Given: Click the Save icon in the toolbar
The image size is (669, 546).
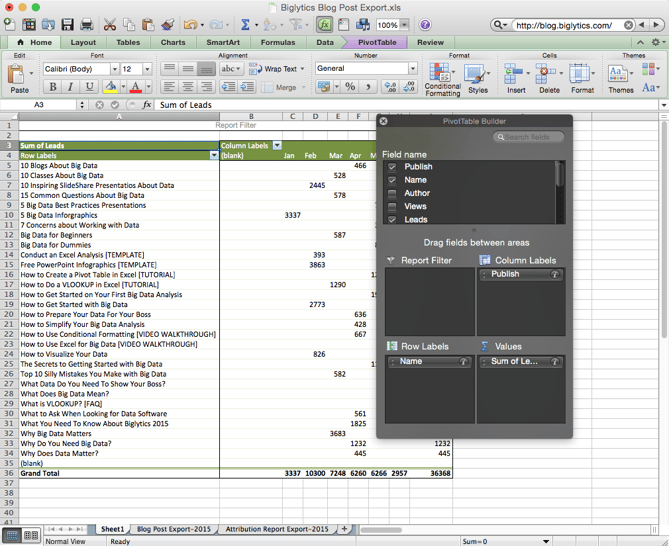Looking at the screenshot, I should 68,24.
